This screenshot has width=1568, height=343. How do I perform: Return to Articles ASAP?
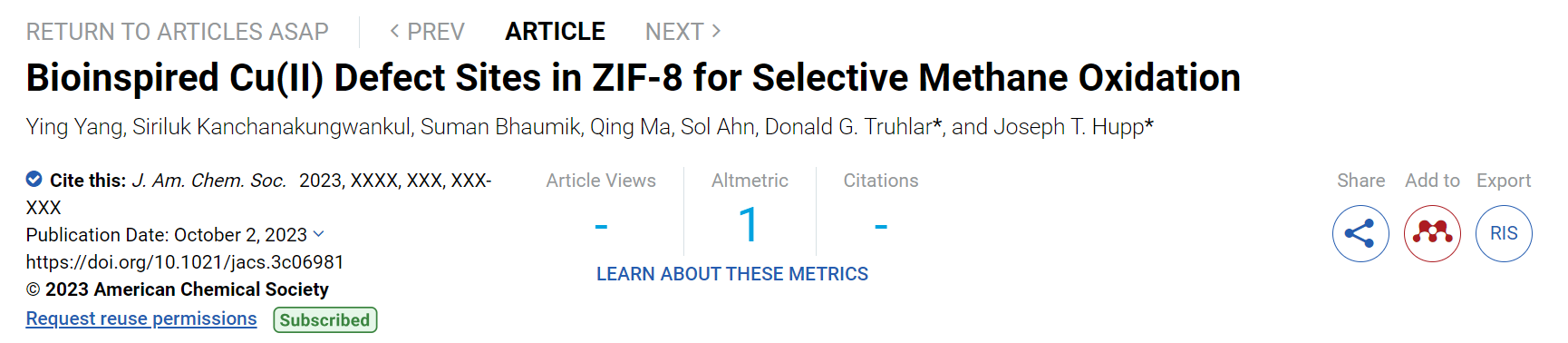[x=178, y=32]
